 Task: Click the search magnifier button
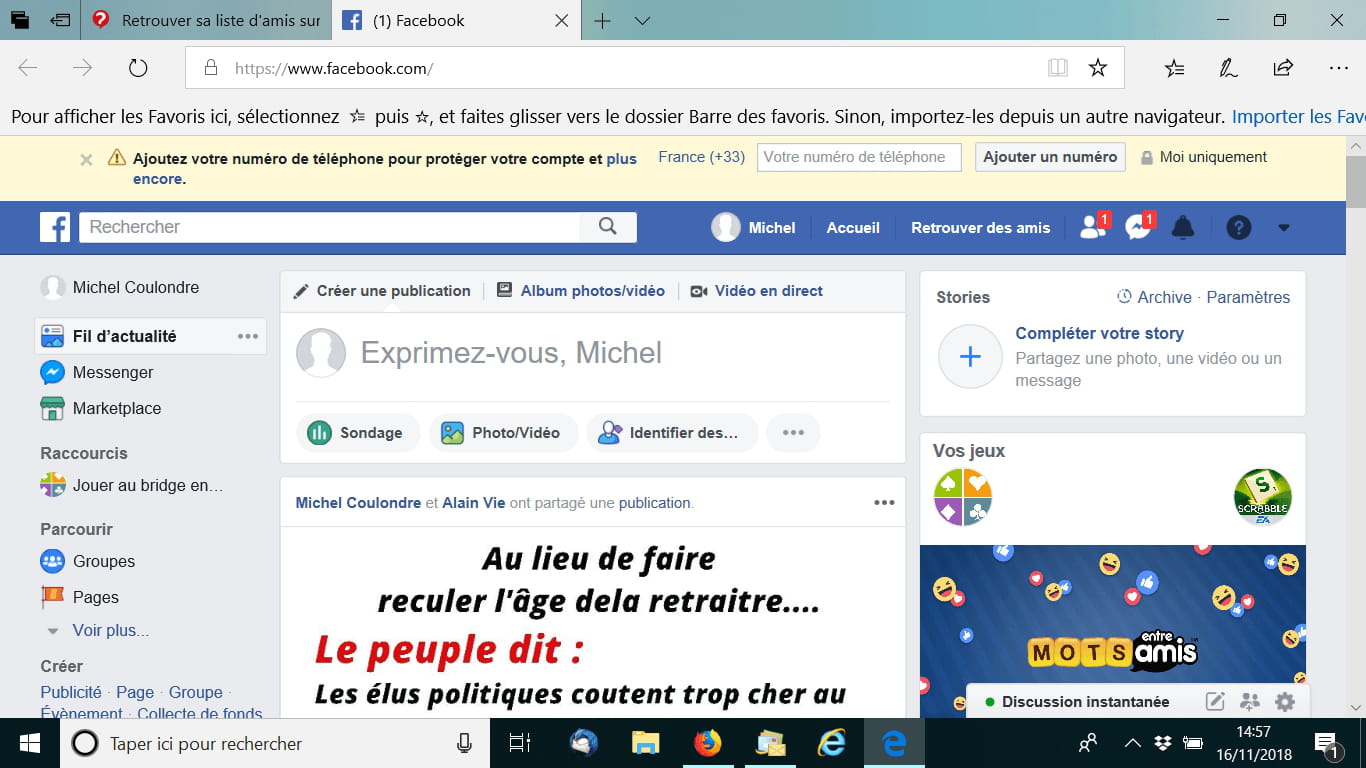pos(608,227)
